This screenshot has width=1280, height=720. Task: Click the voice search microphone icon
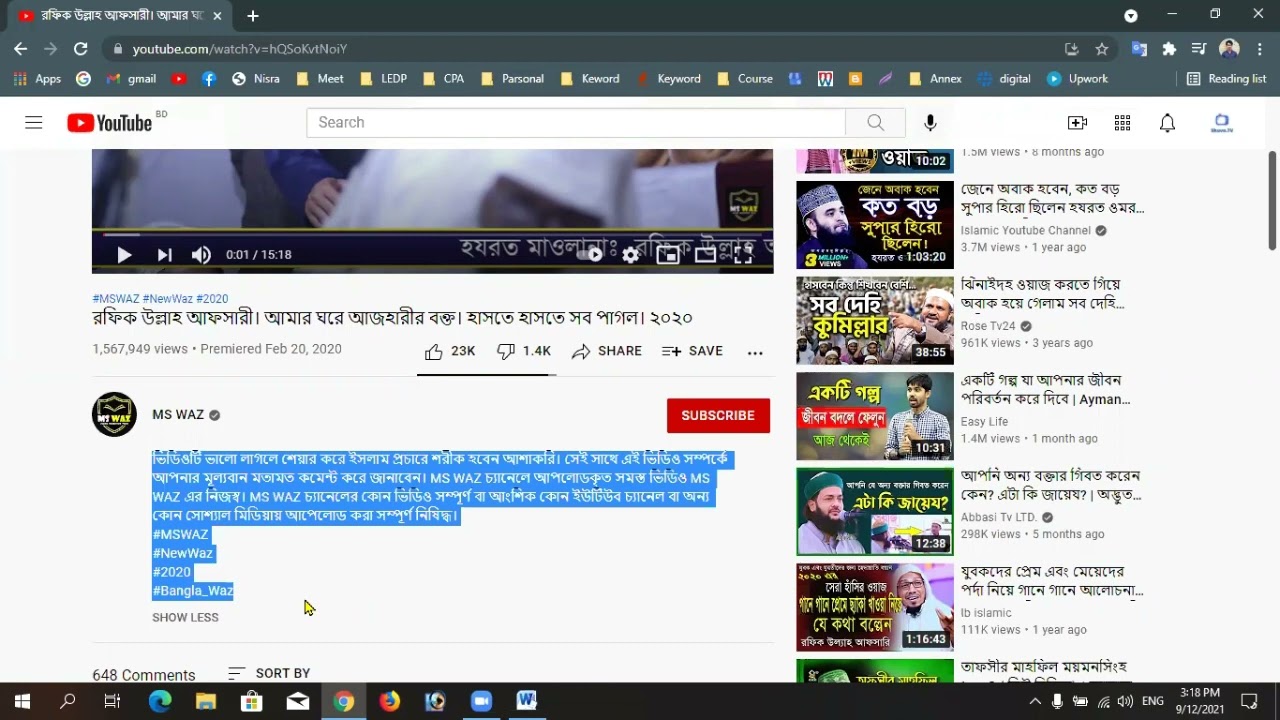tap(930, 122)
